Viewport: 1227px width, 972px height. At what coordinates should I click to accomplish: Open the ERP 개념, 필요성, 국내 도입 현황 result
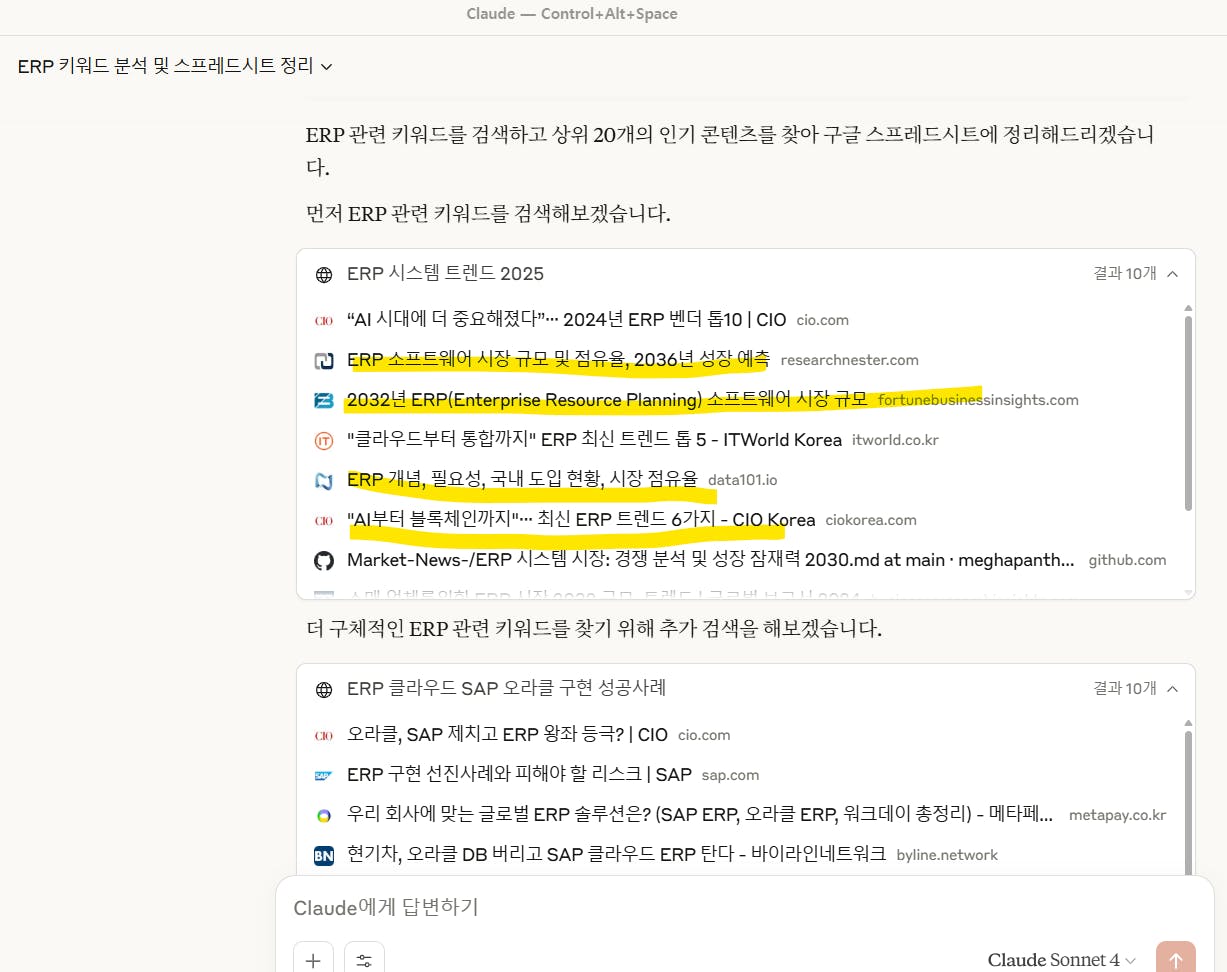[522, 480]
